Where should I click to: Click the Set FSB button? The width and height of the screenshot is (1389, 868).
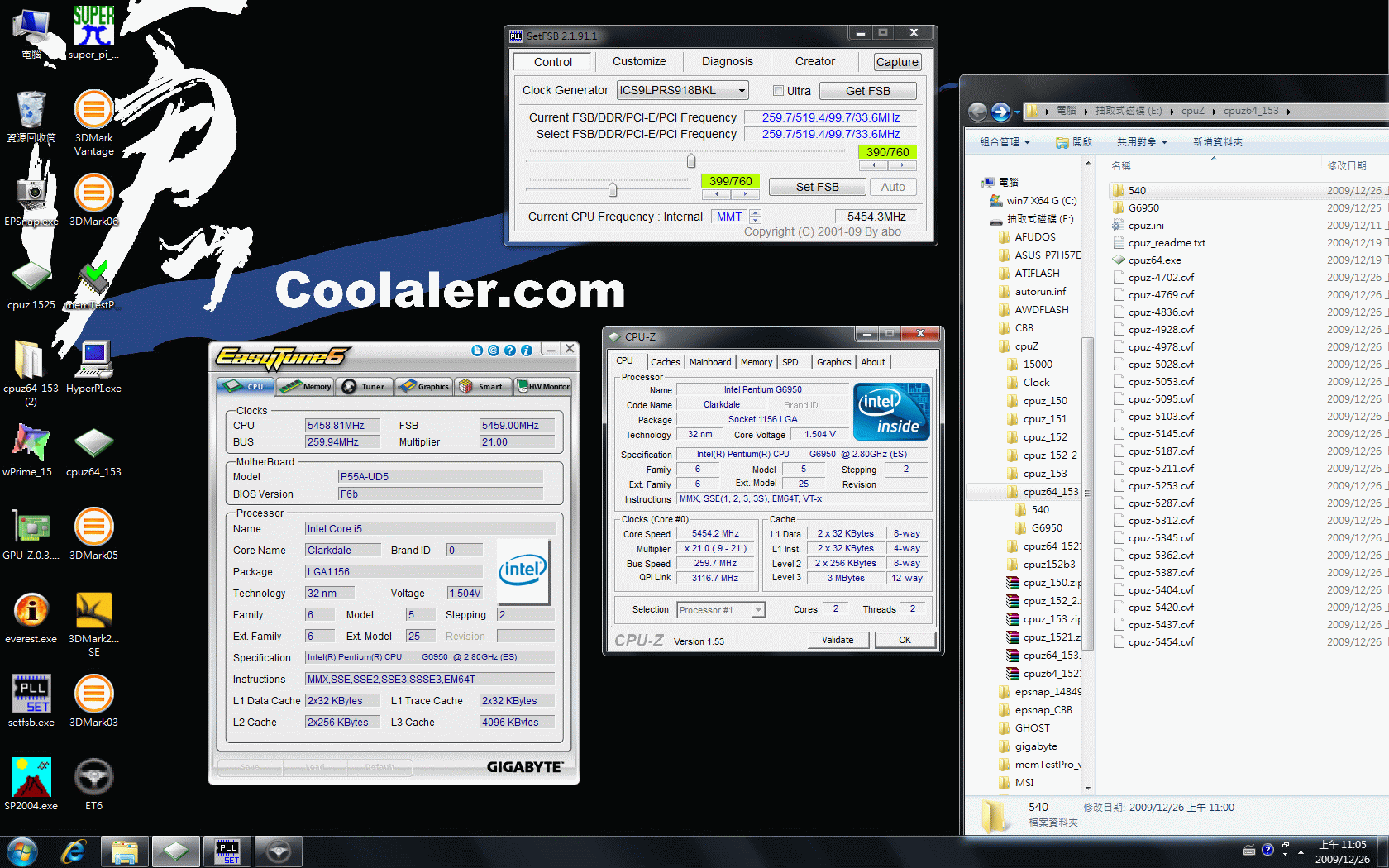tap(818, 187)
